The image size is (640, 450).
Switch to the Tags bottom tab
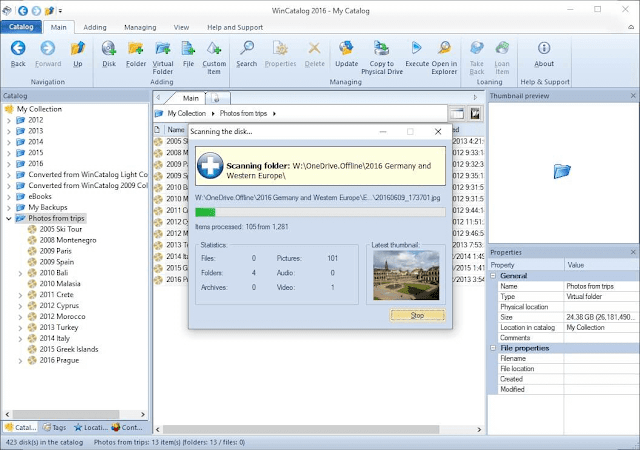55,427
